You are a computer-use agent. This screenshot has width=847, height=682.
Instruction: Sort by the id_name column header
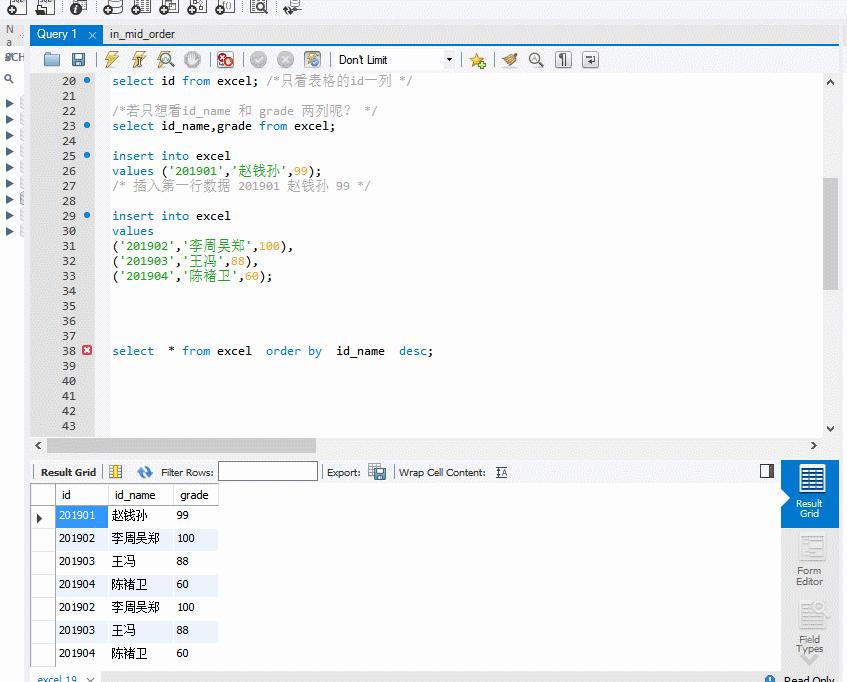coord(141,495)
